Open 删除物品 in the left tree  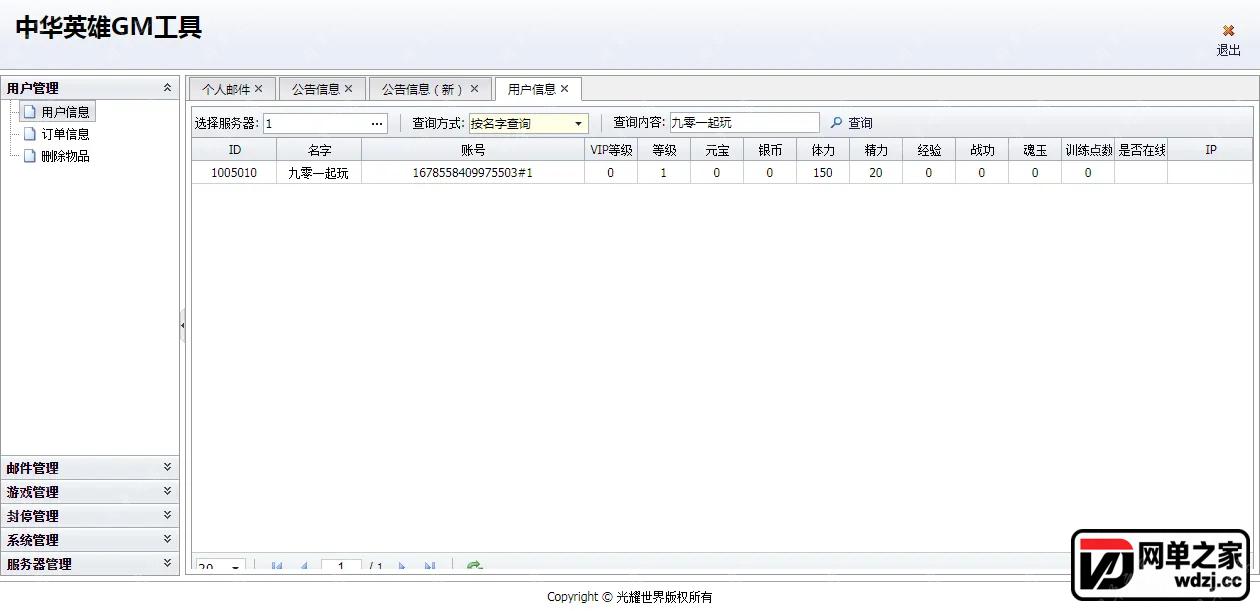point(65,156)
